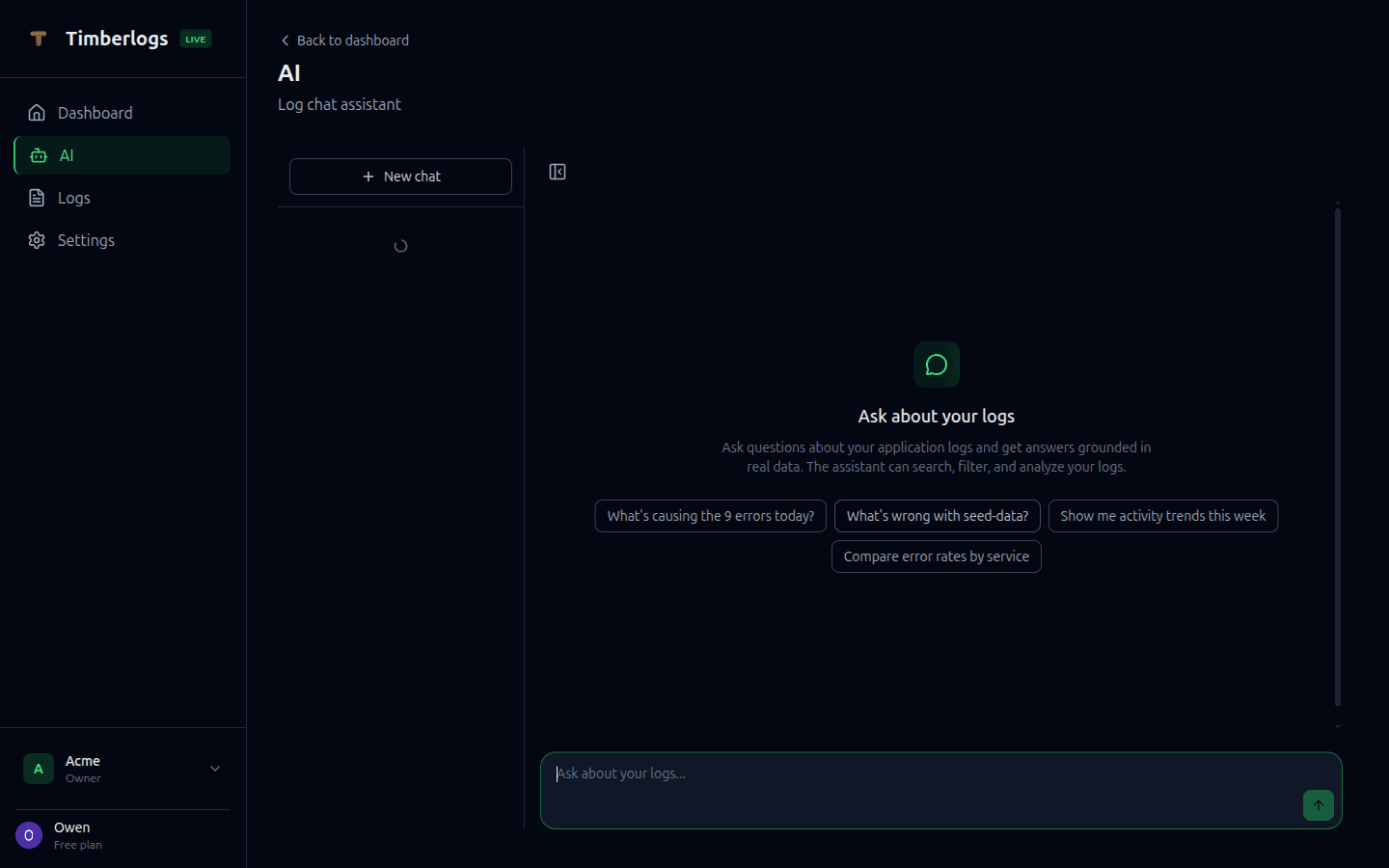Follow the Back to dashboard link

[x=353, y=41]
